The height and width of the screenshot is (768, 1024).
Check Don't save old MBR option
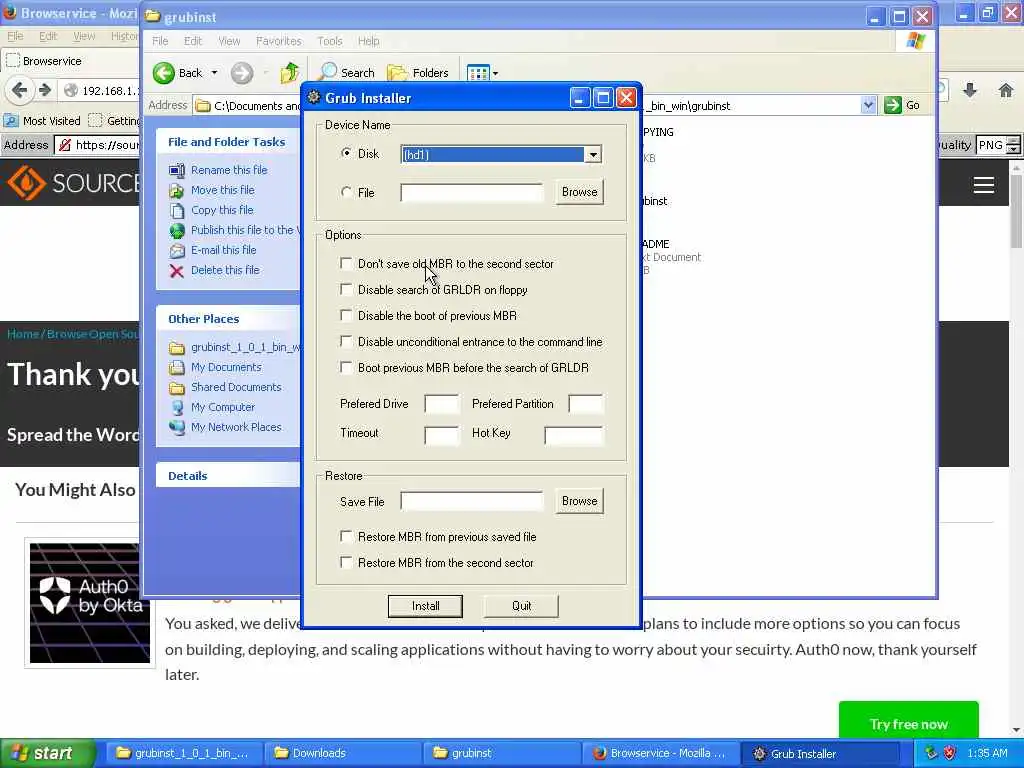point(346,263)
